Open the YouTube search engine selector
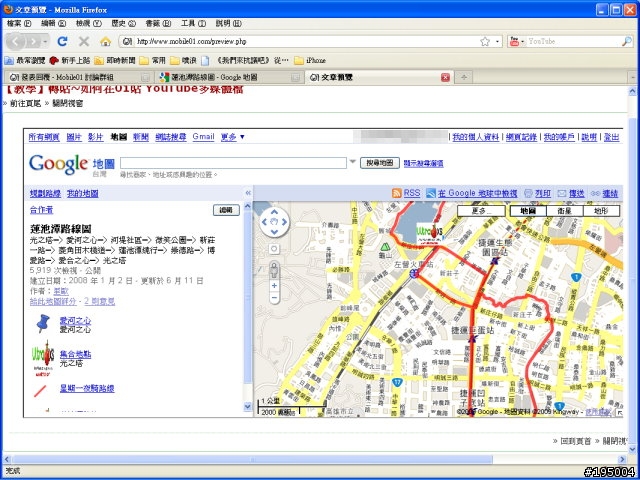640x480 pixels. 517,41
